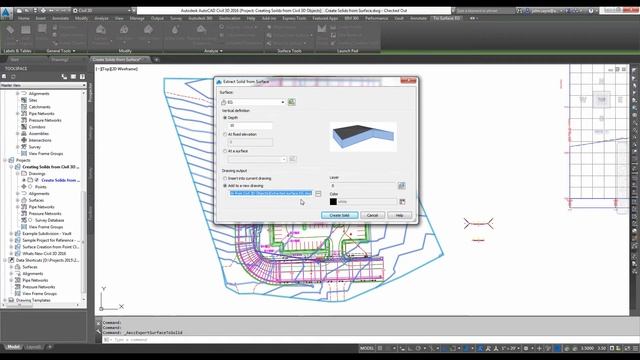The height and width of the screenshot is (360, 640).
Task: Open the Survey ribbon tab
Action: 176,18
